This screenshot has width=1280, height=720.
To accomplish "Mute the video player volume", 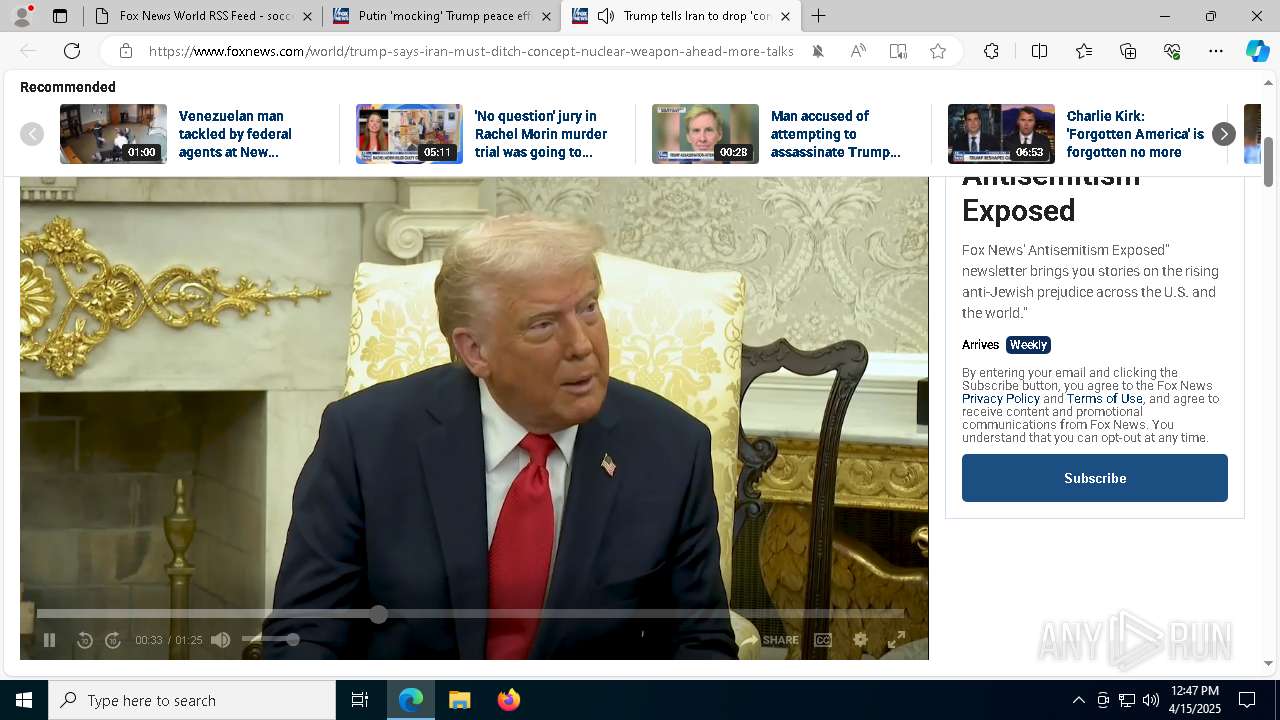I will (221, 640).
